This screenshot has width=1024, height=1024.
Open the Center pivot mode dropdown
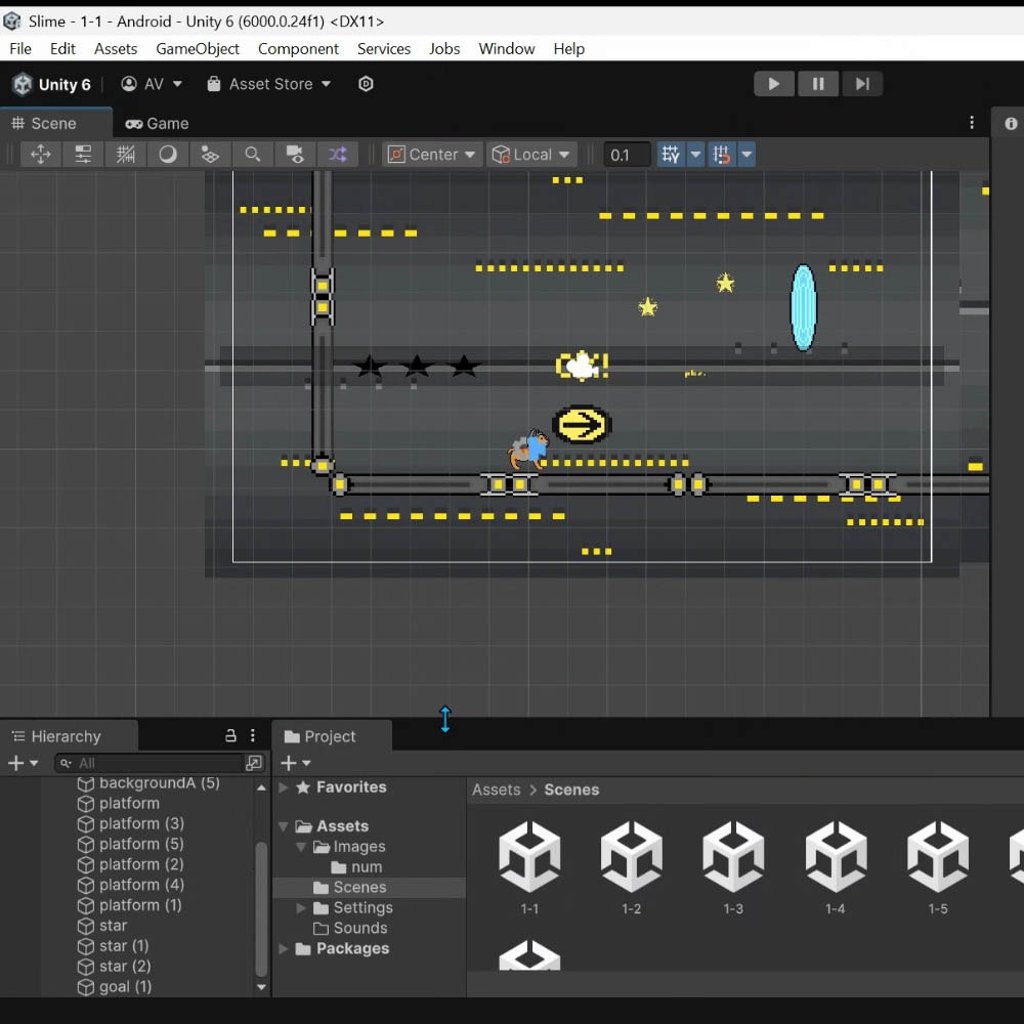point(432,154)
